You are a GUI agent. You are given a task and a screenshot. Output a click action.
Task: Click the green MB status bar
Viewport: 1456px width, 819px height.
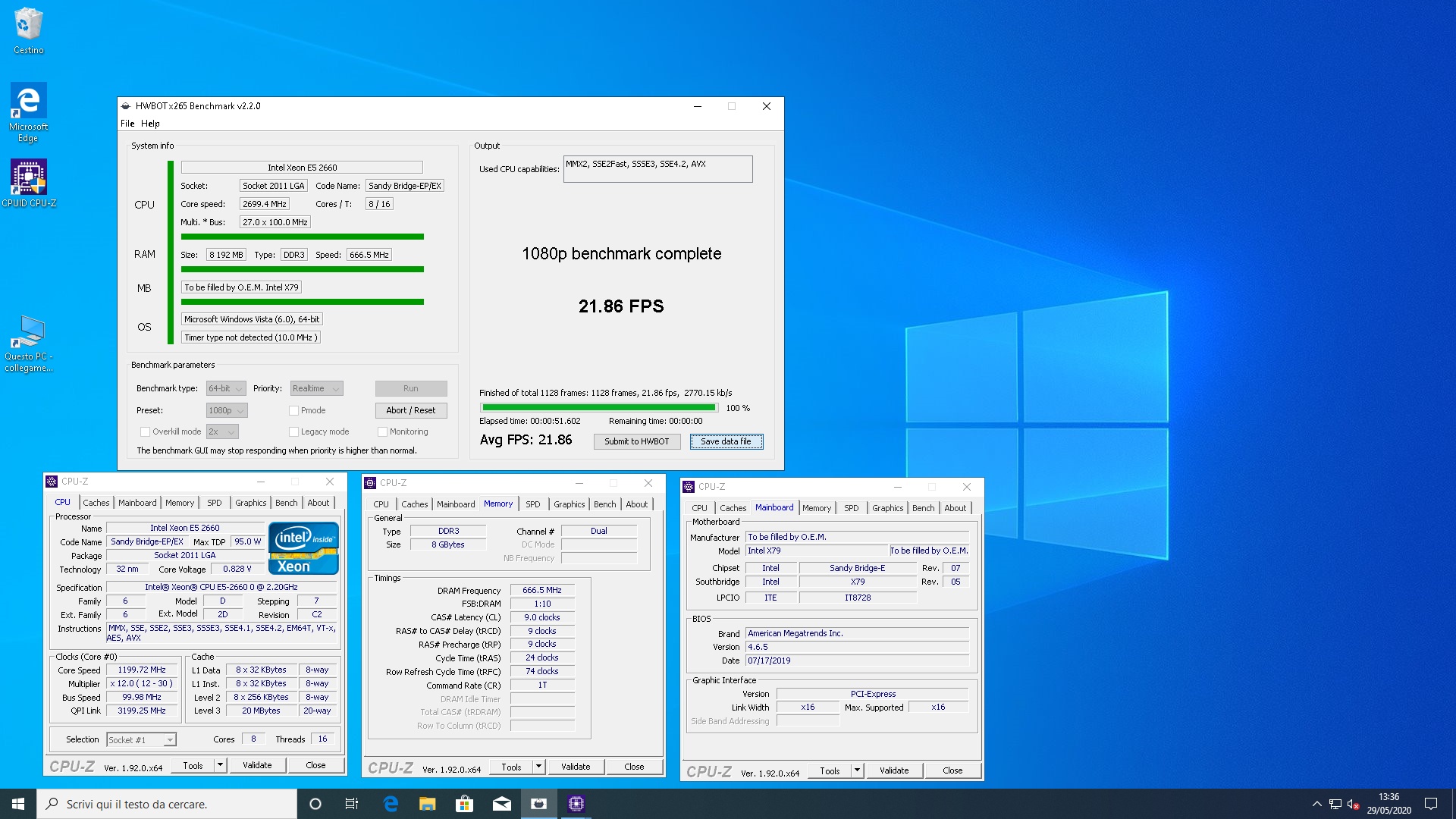tap(302, 302)
